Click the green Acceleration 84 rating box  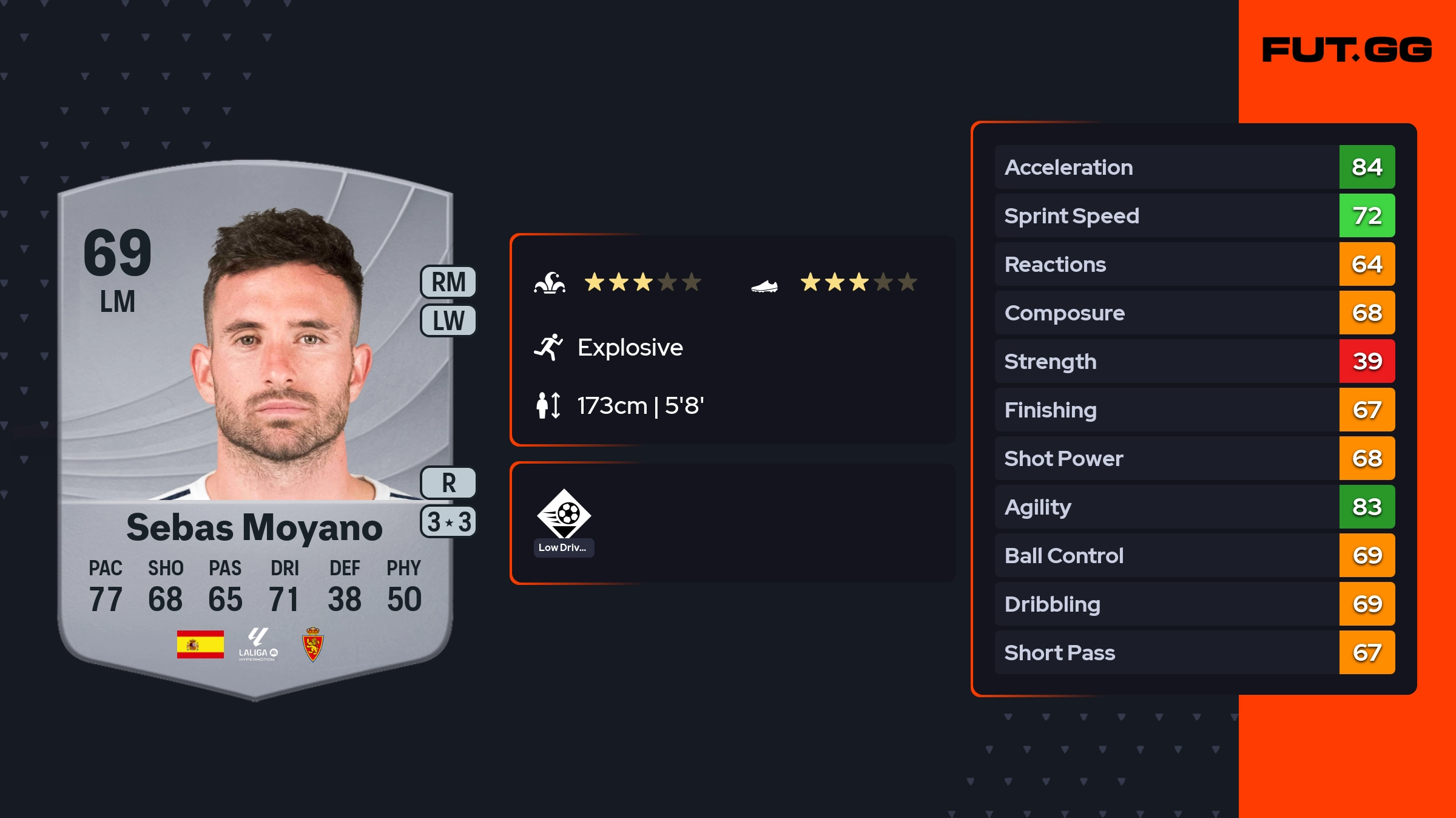click(1367, 167)
